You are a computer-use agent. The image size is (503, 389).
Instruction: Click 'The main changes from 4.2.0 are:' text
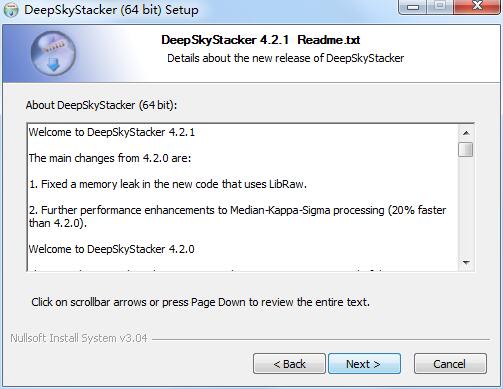tap(110, 158)
